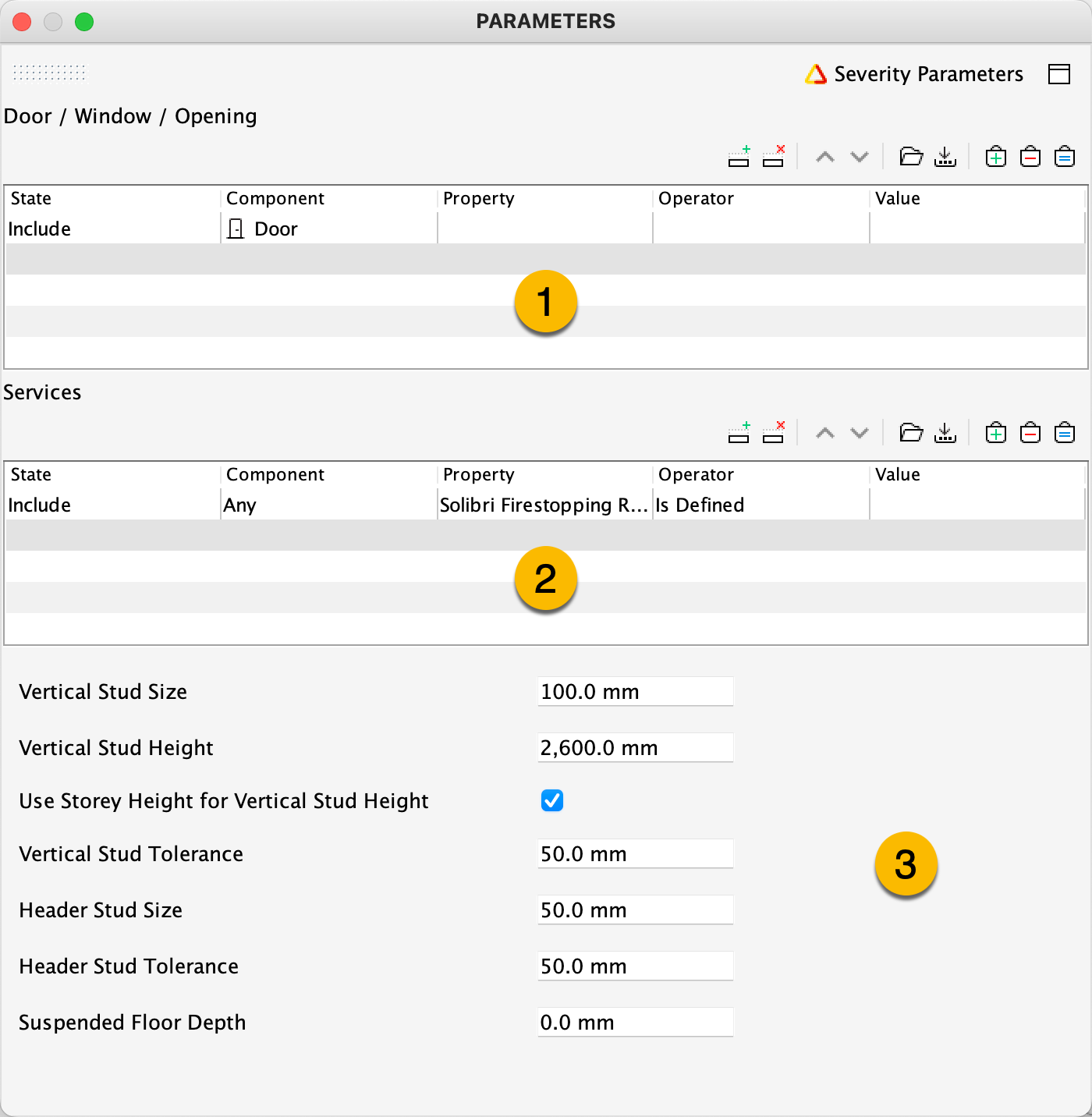Select the Door component cell

tap(329, 229)
